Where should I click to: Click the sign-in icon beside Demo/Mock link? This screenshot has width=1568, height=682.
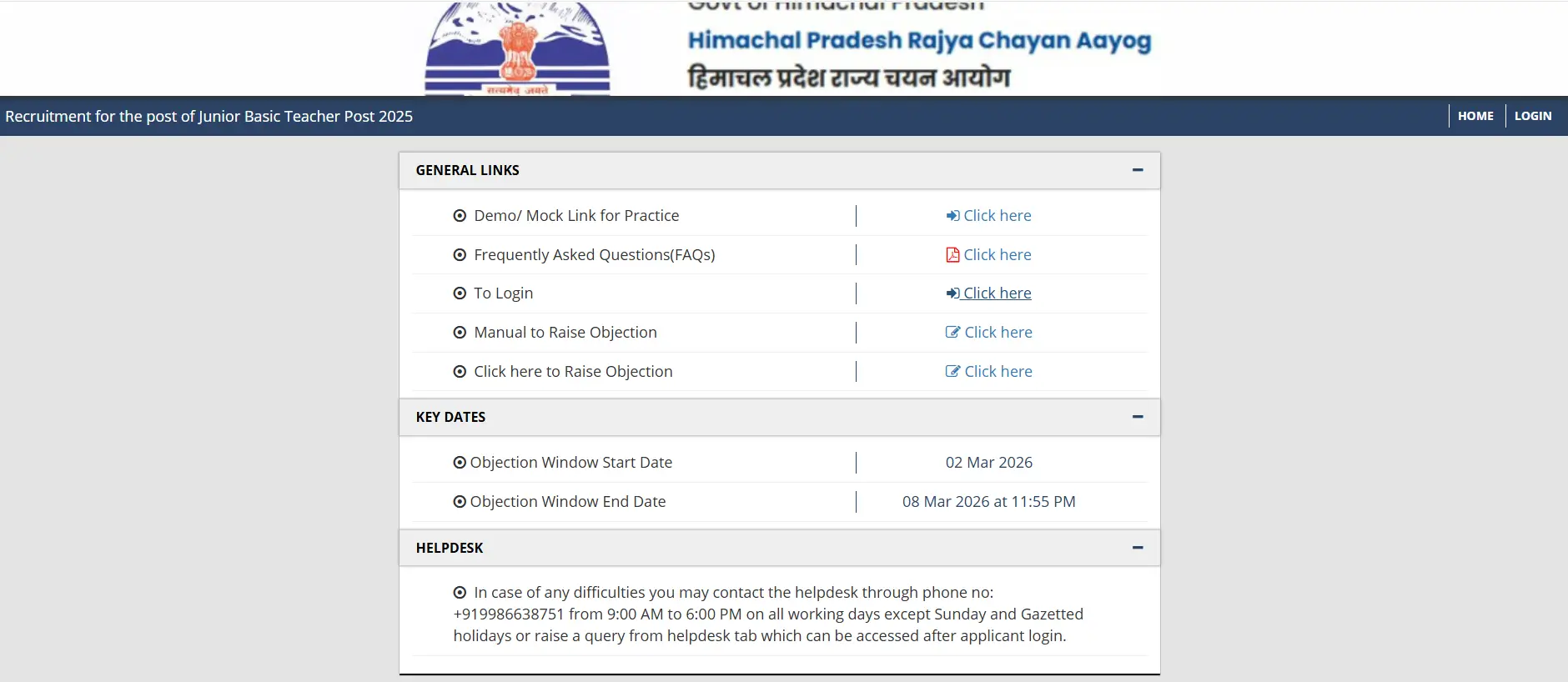pos(952,216)
